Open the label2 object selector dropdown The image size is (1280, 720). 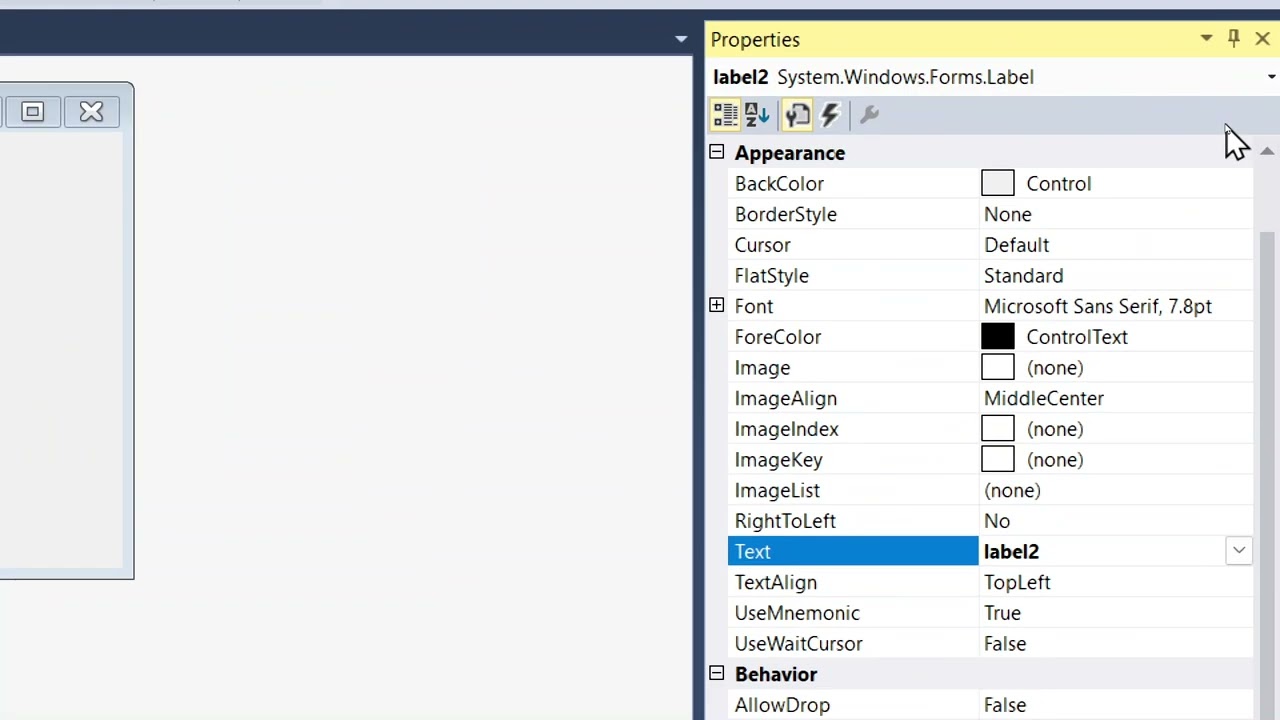tap(1271, 77)
